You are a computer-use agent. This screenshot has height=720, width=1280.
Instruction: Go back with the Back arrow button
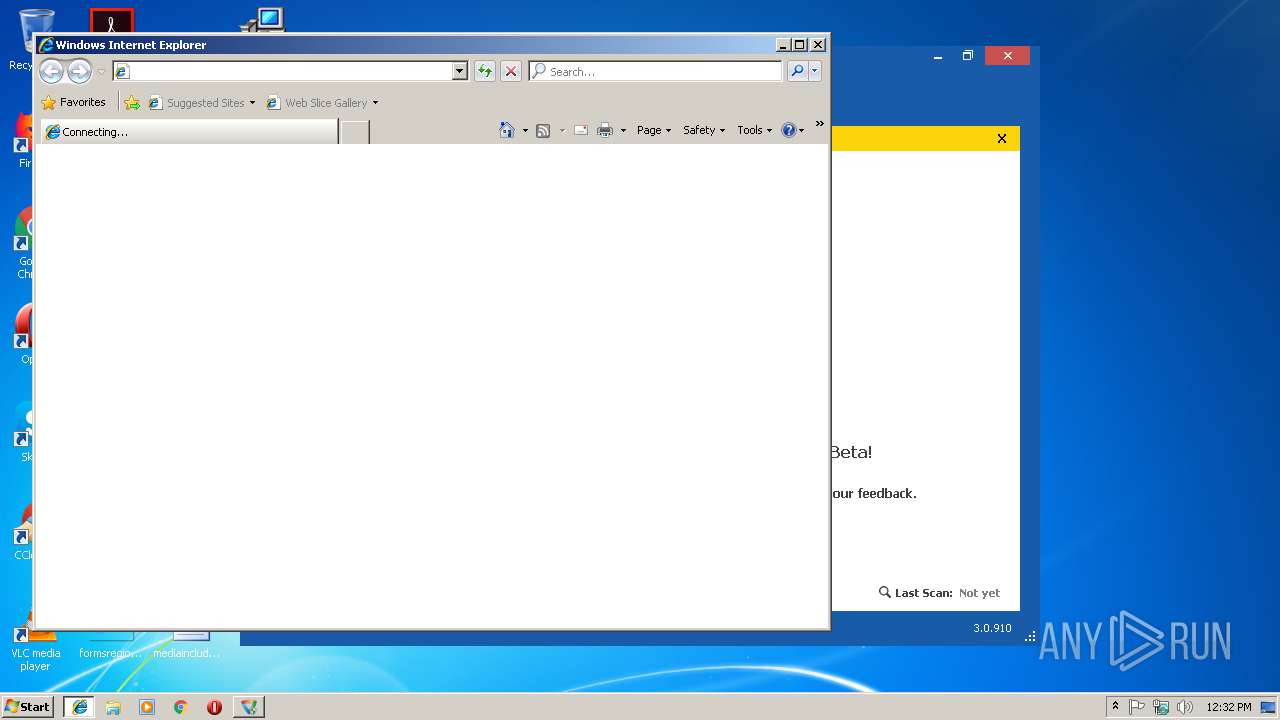pyautogui.click(x=51, y=71)
